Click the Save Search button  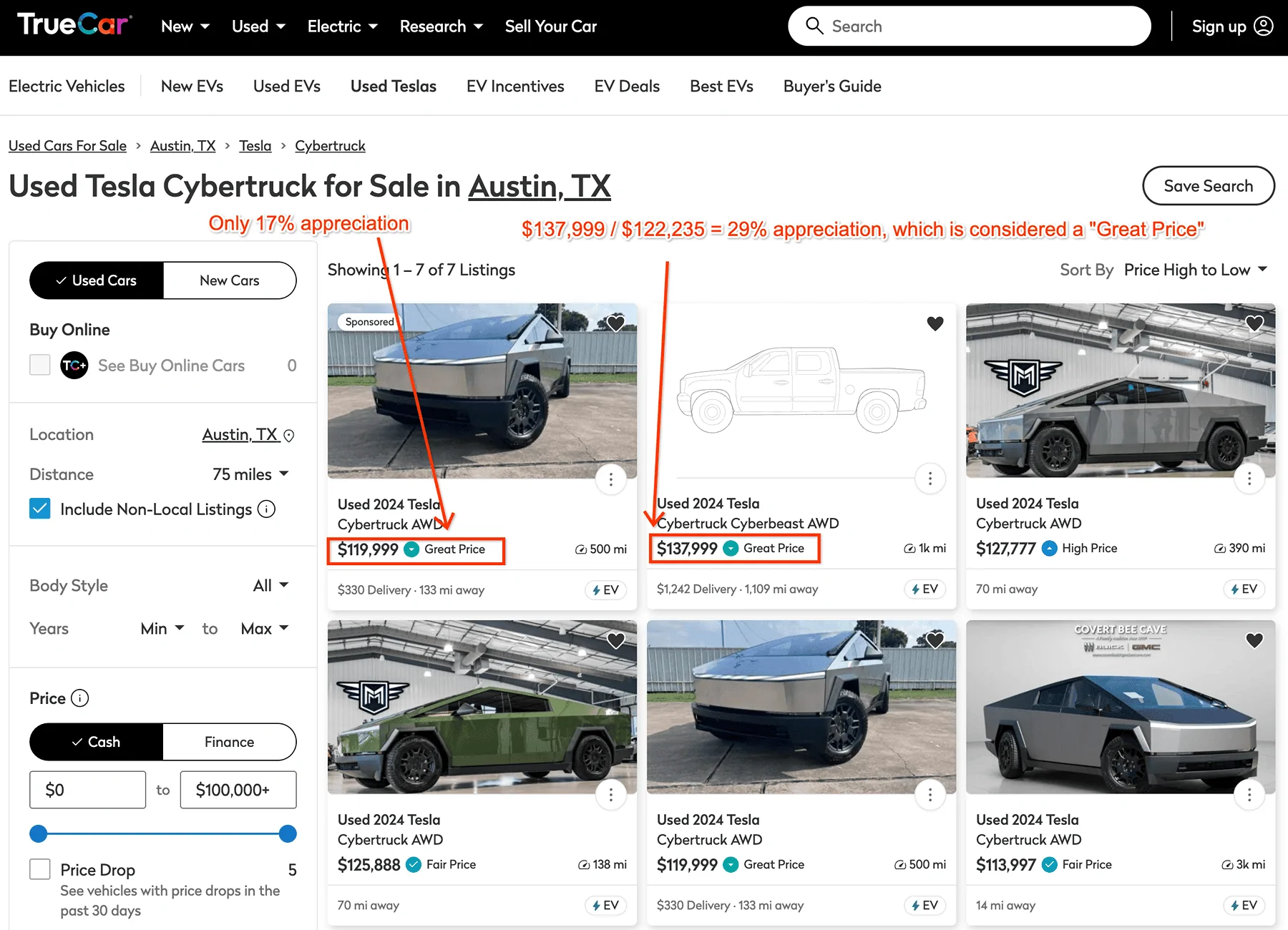(x=1209, y=186)
